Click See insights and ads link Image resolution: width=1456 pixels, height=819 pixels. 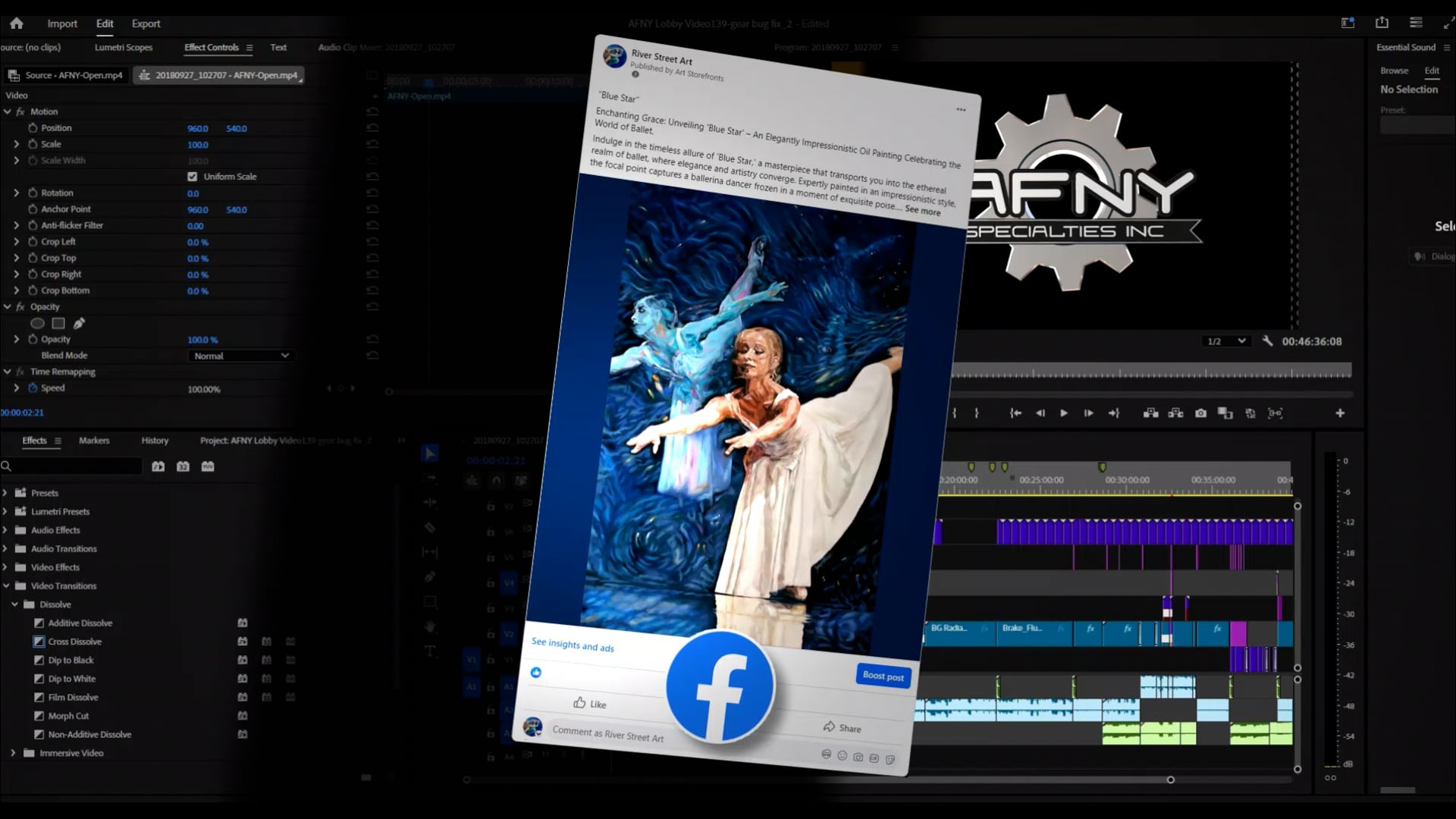click(573, 645)
